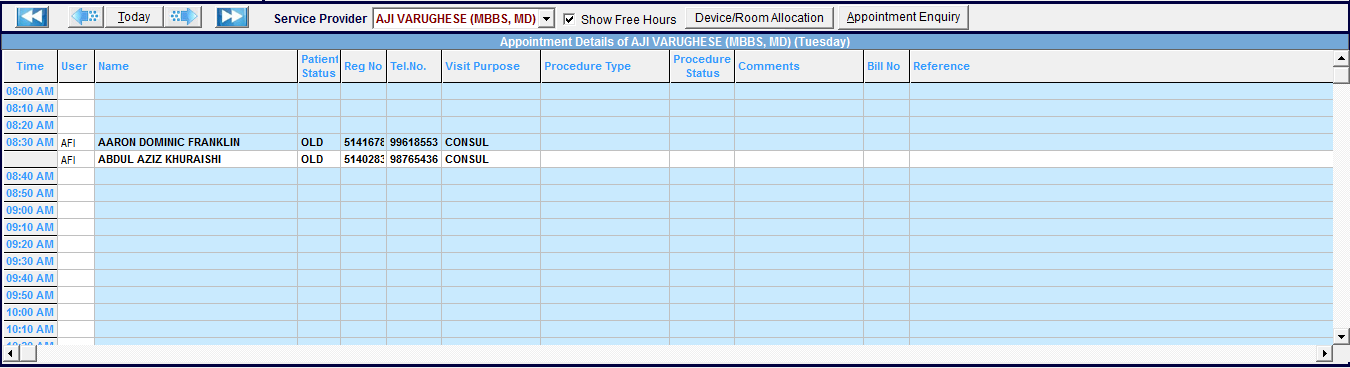Select the 08:50 AM time slot

pyautogui.click(x=30, y=193)
